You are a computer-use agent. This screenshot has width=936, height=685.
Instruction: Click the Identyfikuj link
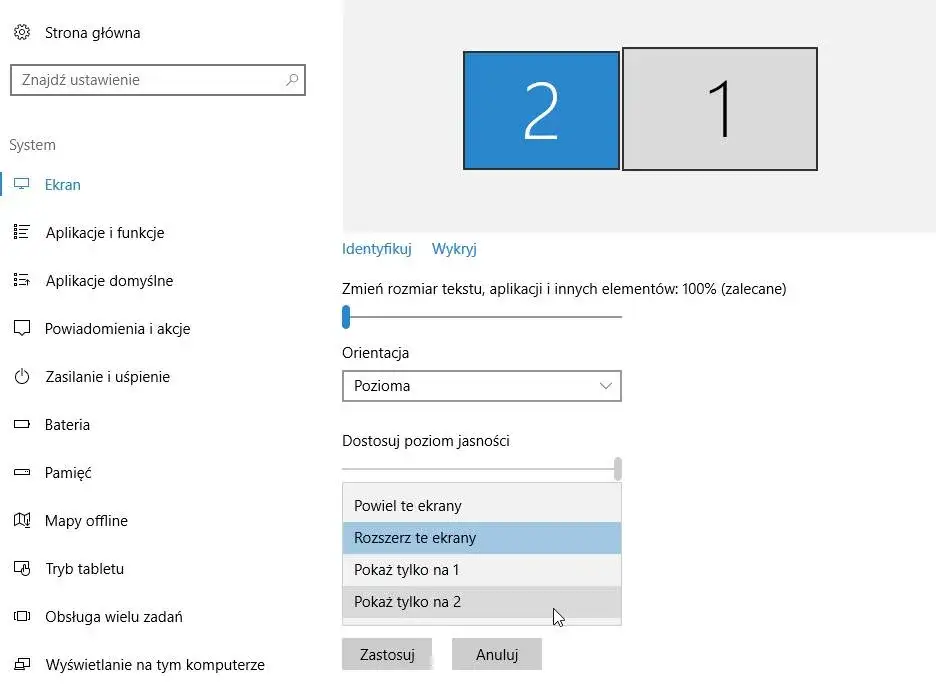(x=376, y=249)
